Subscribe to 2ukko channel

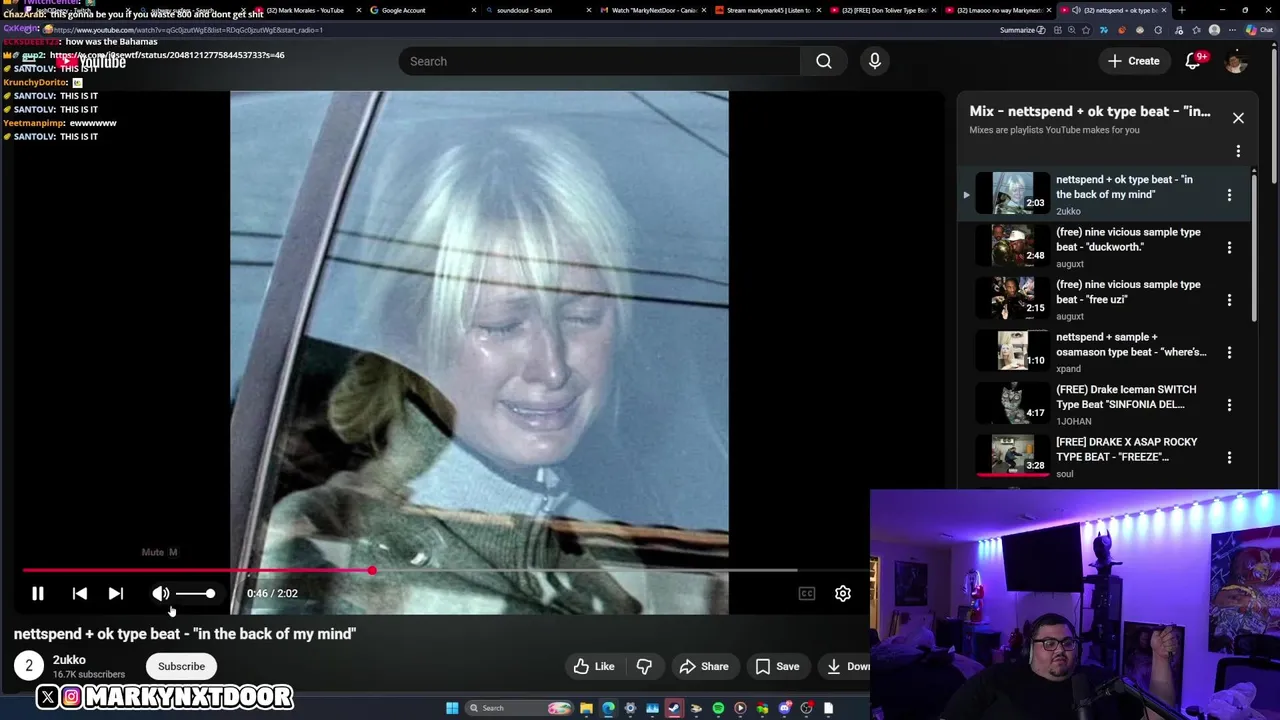(181, 666)
